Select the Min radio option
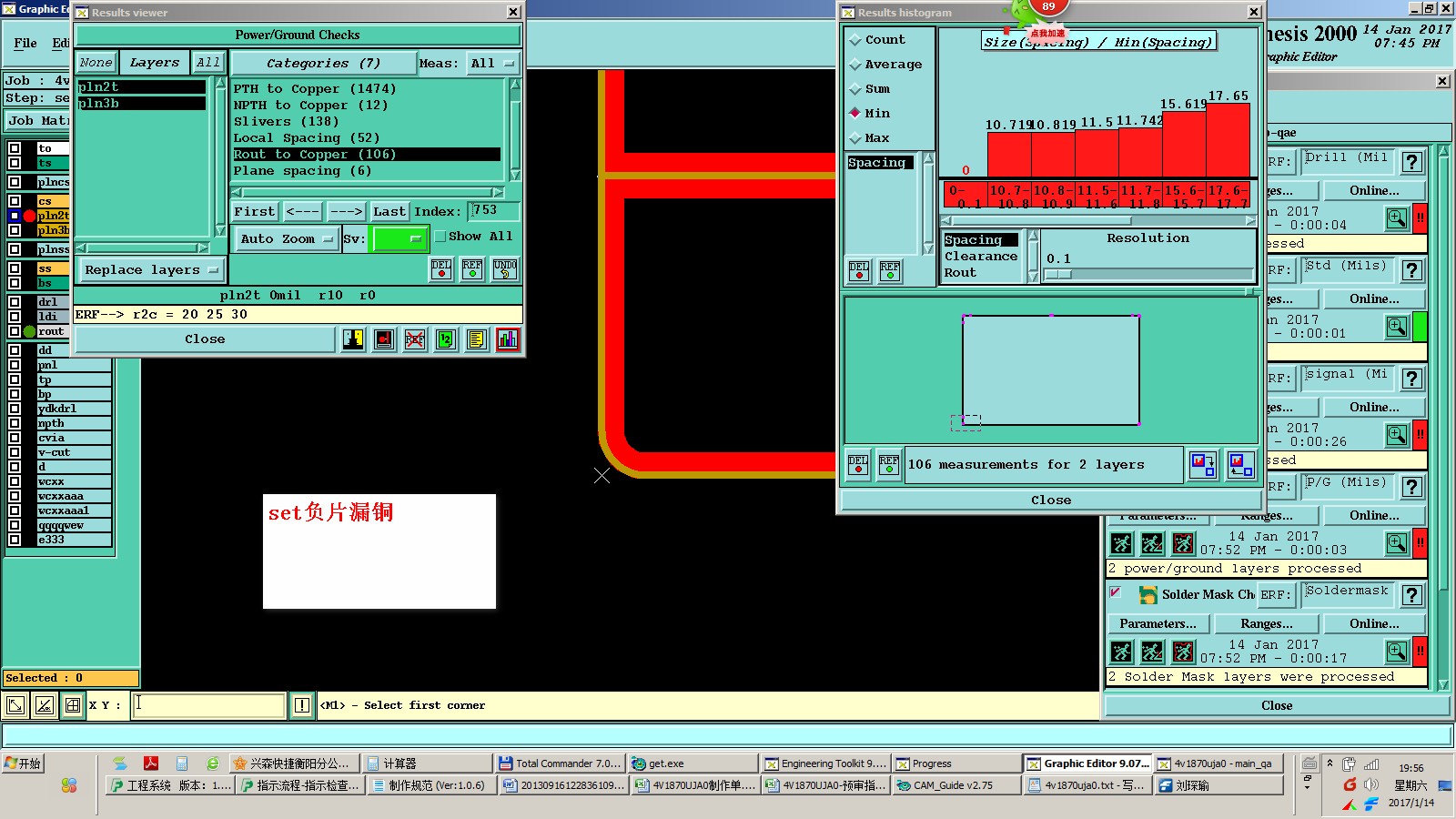Viewport: 1456px width, 819px height. point(855,113)
